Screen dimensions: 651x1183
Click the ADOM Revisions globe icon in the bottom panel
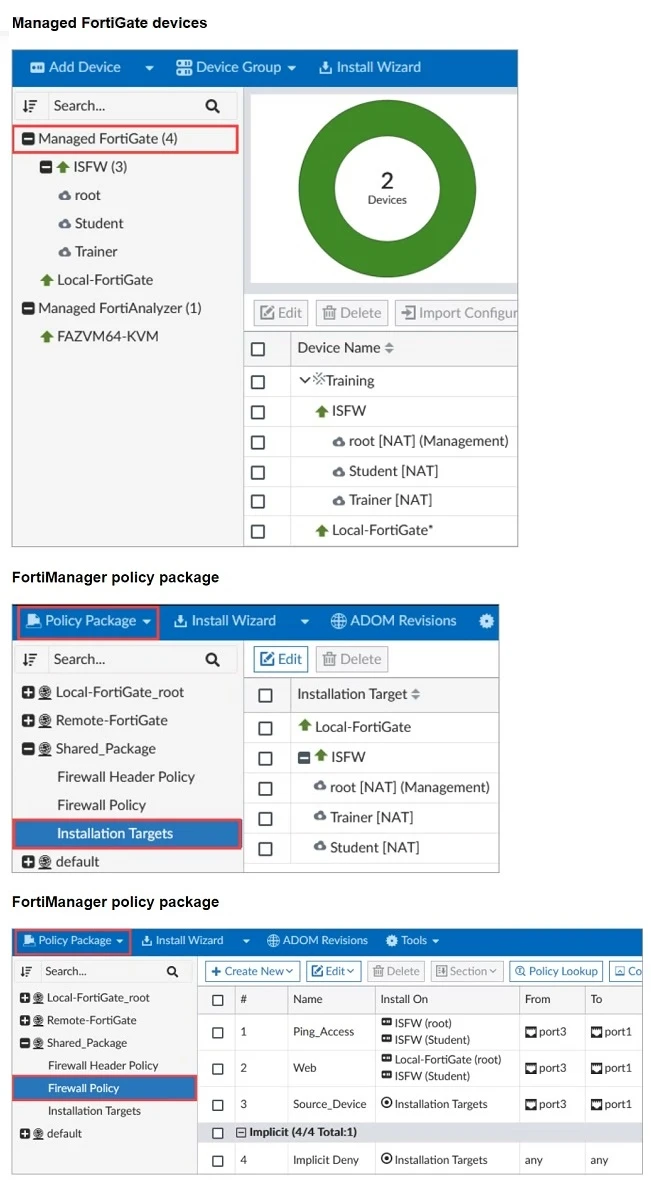point(273,941)
